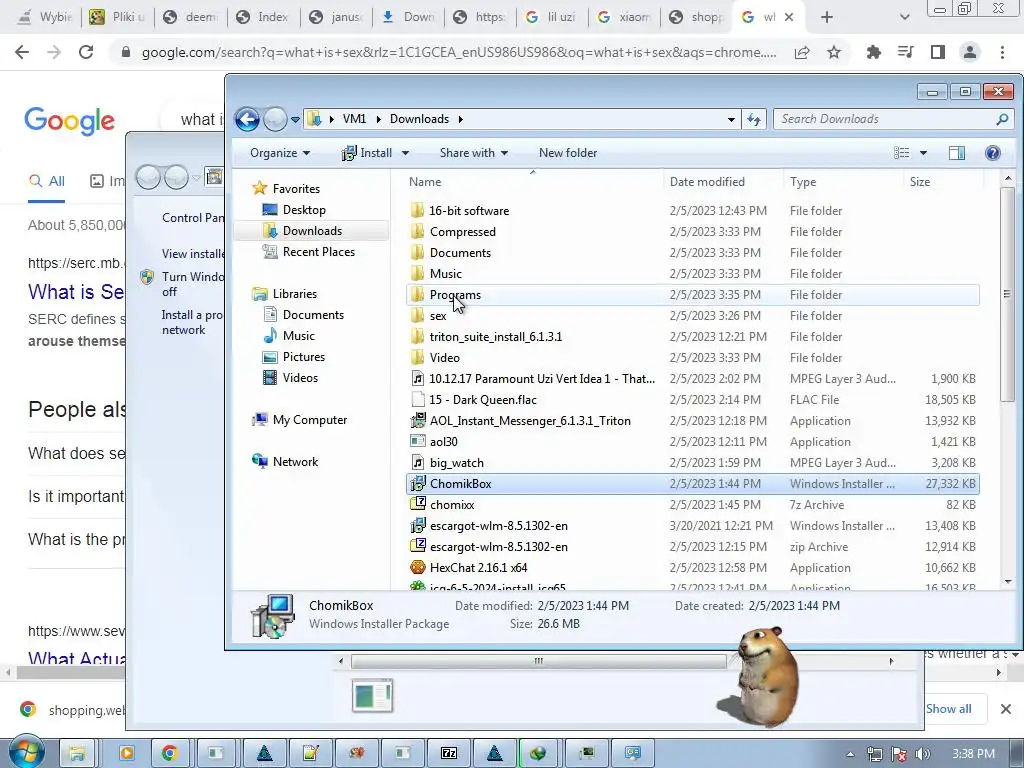Select escargot-wlm-8.5.1302-en zip archive icon

pyautogui.click(x=417, y=546)
